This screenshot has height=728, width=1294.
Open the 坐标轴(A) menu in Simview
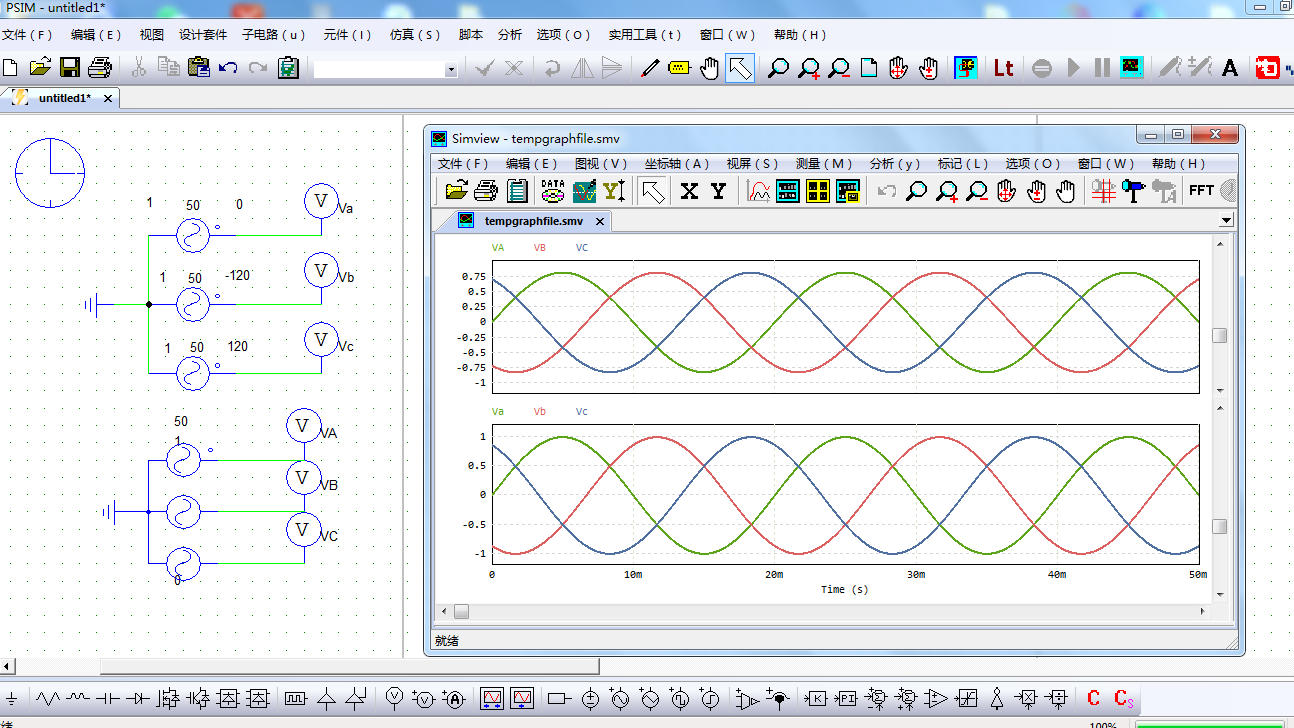[677, 164]
